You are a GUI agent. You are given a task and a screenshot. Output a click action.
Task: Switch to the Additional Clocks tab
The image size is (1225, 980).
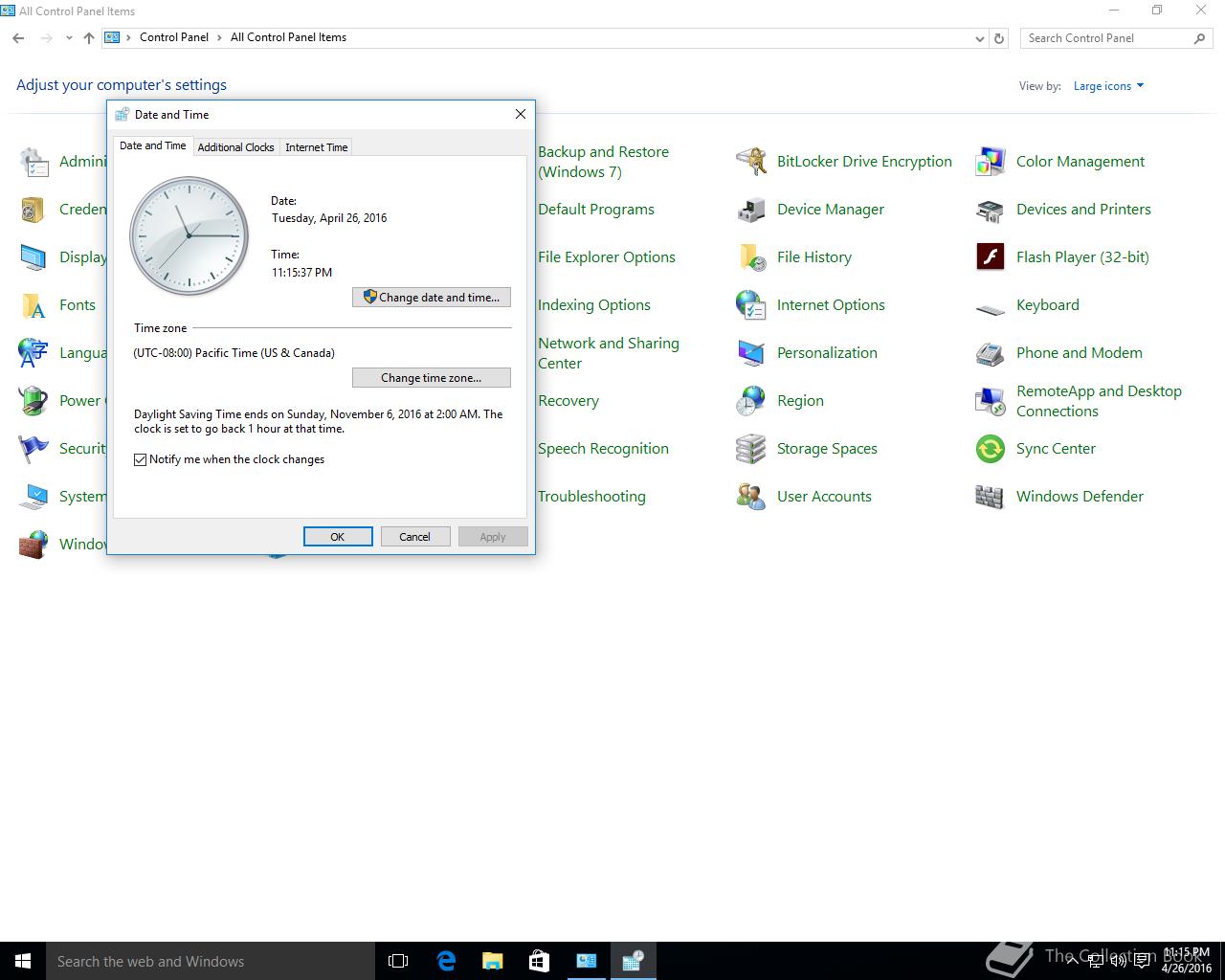[x=235, y=147]
